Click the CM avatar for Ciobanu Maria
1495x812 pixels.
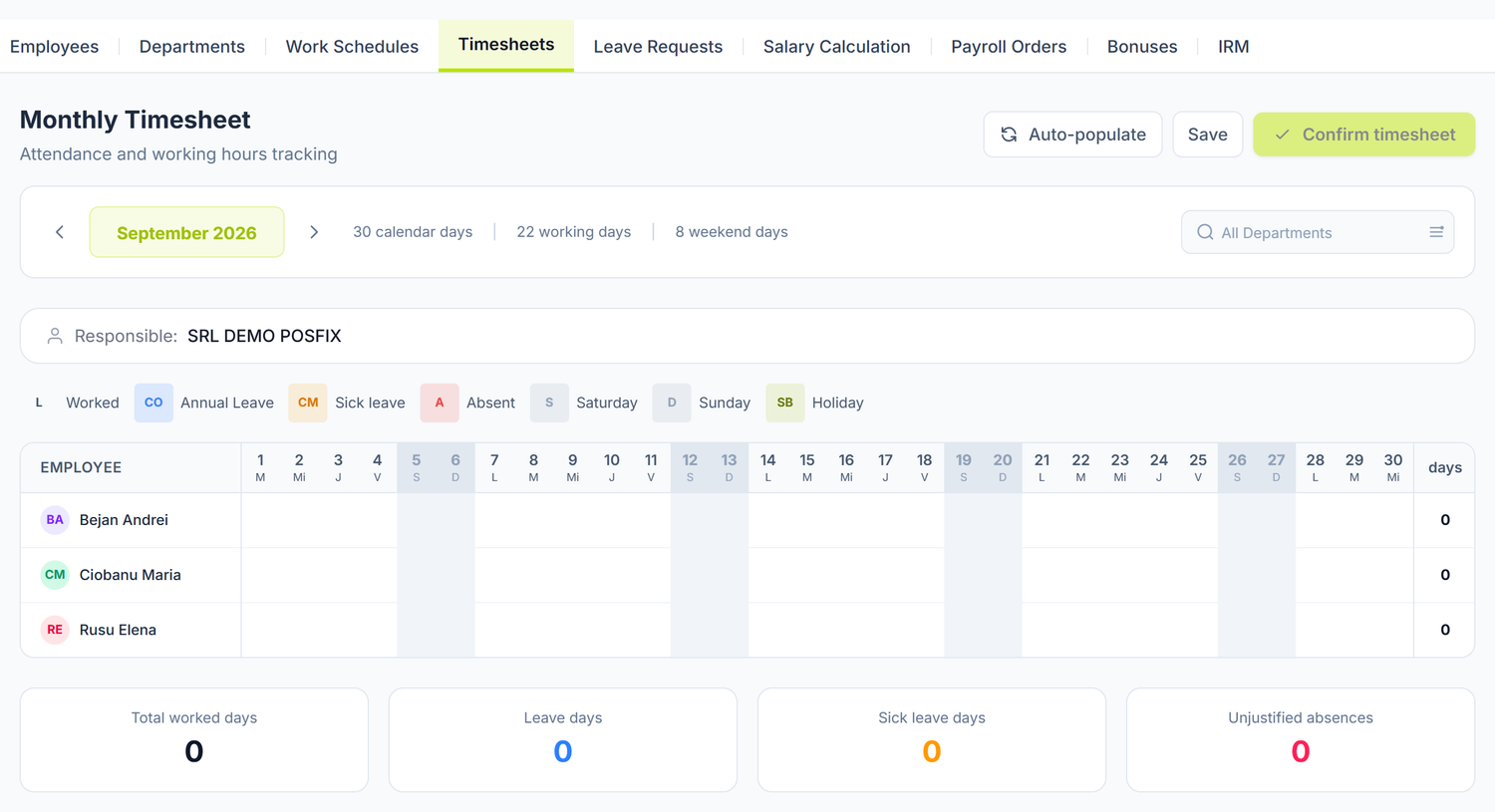[x=55, y=575]
